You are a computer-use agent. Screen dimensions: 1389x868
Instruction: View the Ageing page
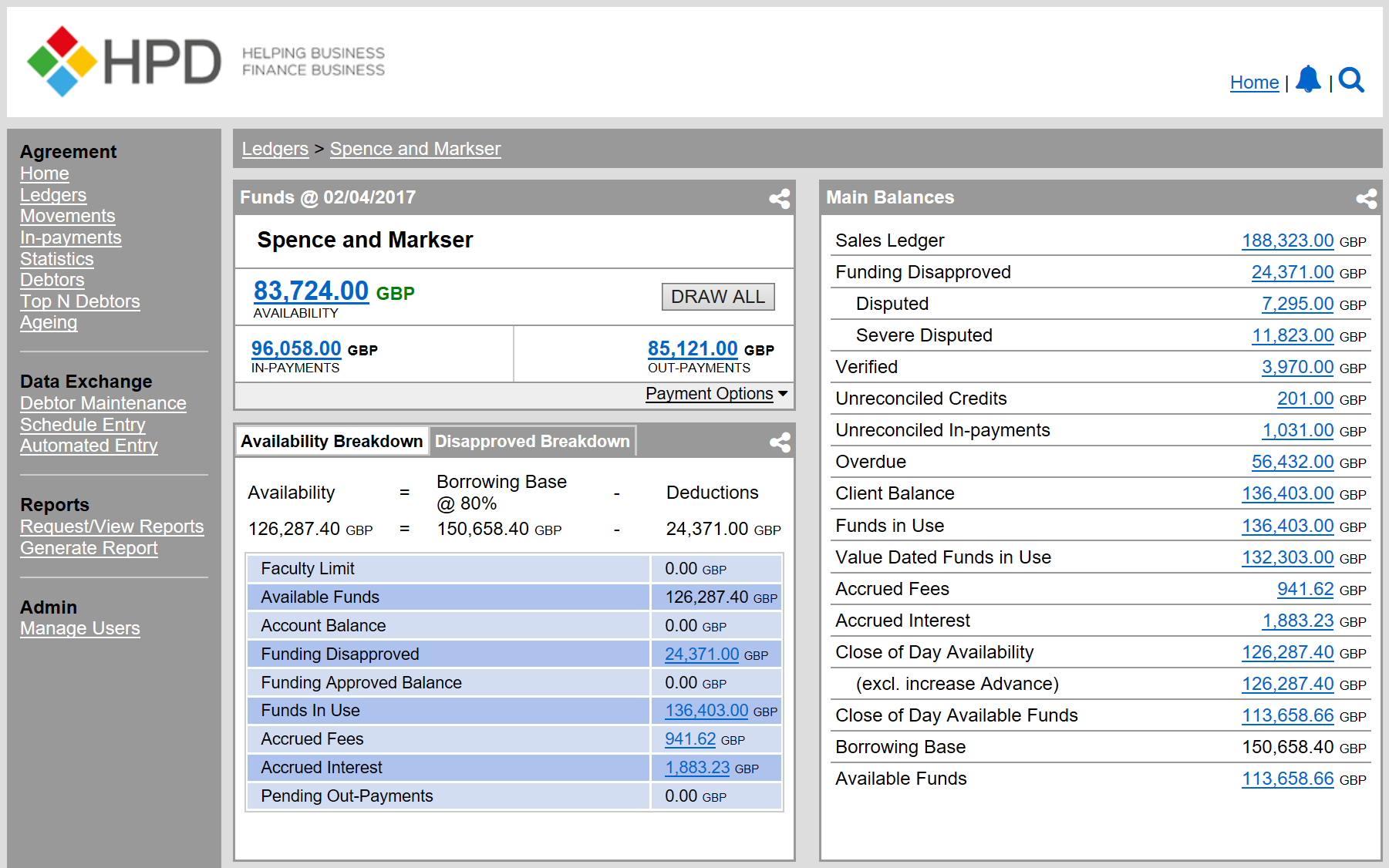tap(49, 322)
